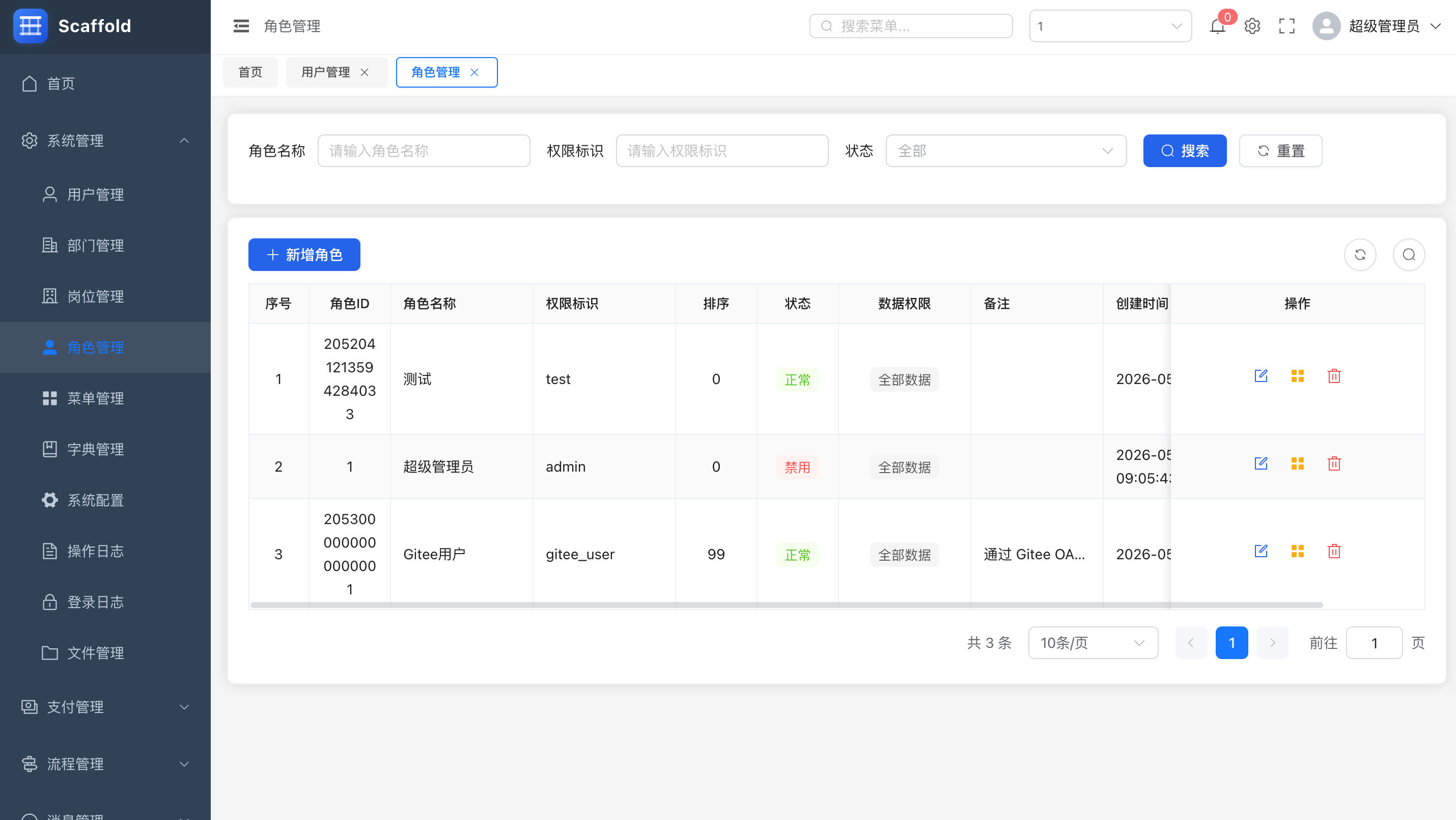The height and width of the screenshot is (820, 1456).
Task: Open 操作日志 in sidebar
Action: tap(105, 551)
